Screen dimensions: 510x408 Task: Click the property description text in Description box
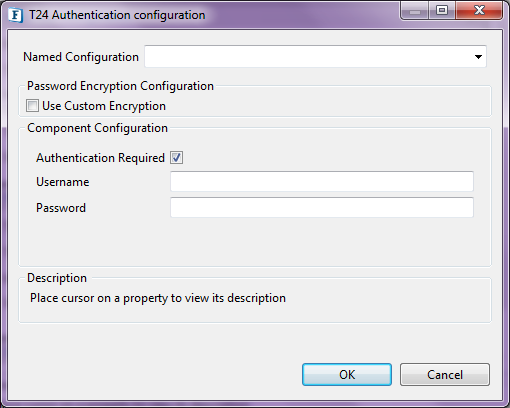[x=158, y=298]
